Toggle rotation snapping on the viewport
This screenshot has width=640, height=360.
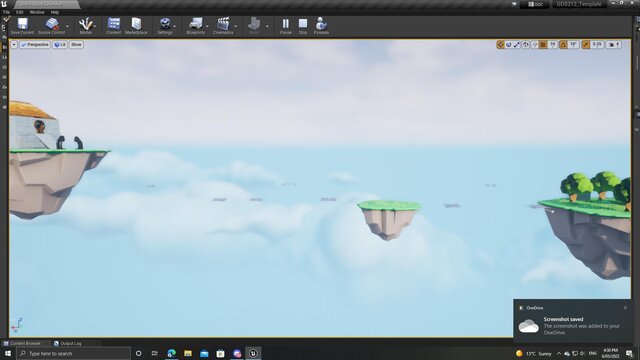point(563,44)
